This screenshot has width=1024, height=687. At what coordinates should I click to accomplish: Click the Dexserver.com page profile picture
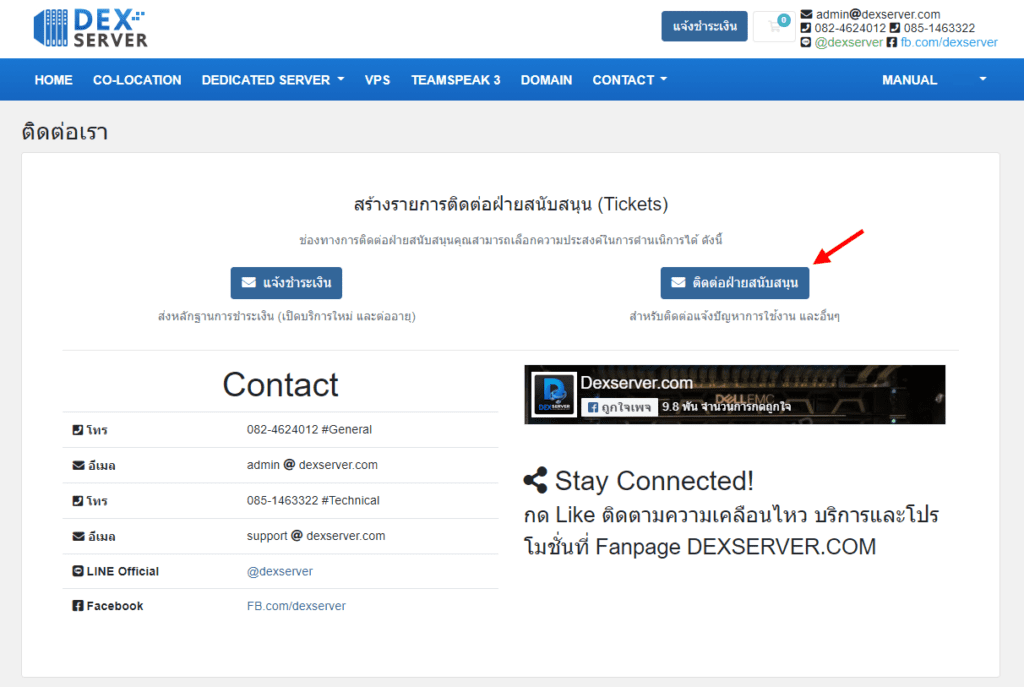click(x=554, y=394)
